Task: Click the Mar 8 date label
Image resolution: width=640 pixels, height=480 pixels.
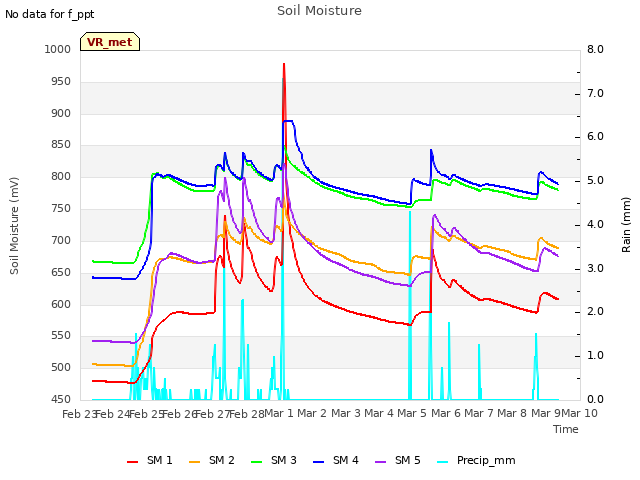Action: [x=512, y=413]
